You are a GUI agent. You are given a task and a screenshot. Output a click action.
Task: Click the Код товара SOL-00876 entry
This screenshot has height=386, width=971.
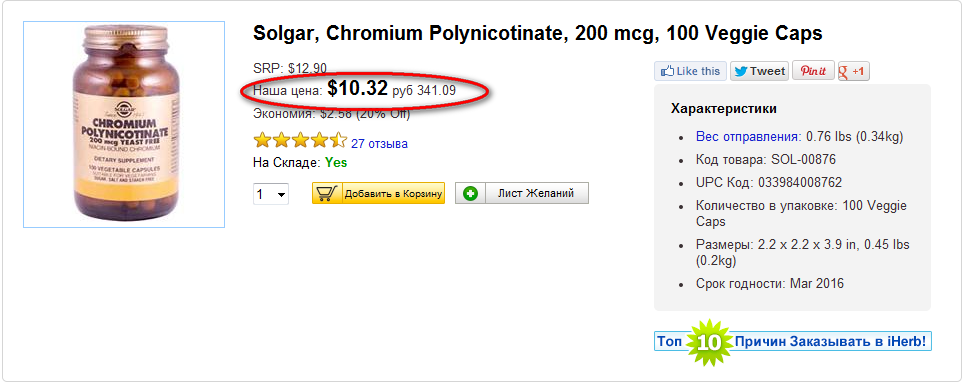(765, 160)
